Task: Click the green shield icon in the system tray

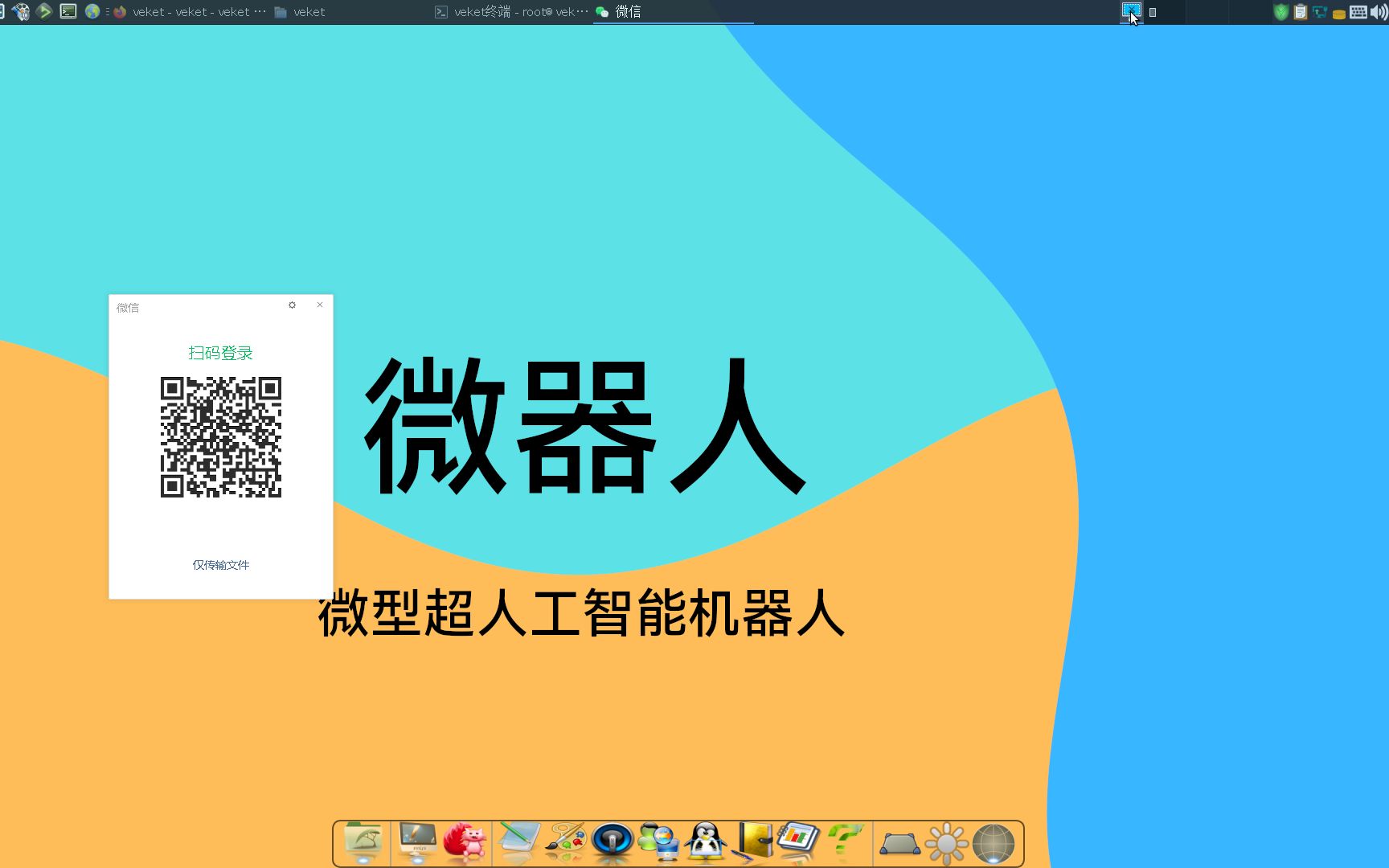Action: coord(1280,12)
